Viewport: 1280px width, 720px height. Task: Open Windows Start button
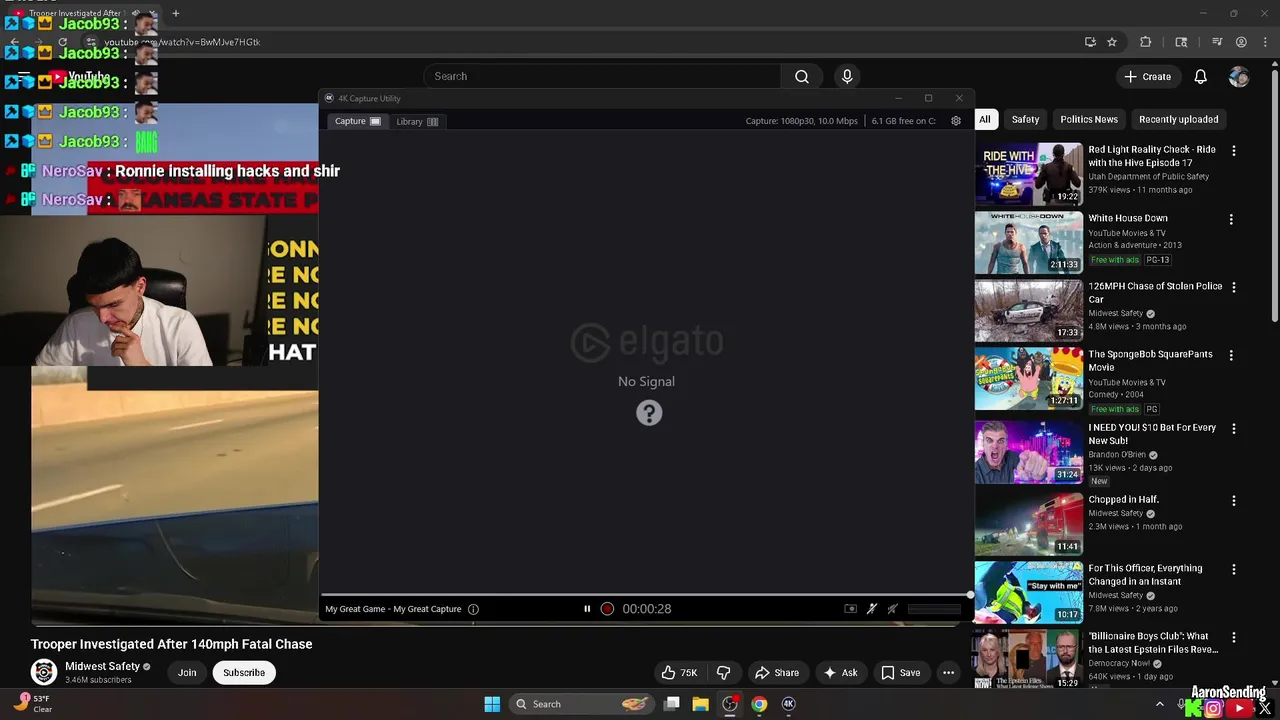(492, 704)
